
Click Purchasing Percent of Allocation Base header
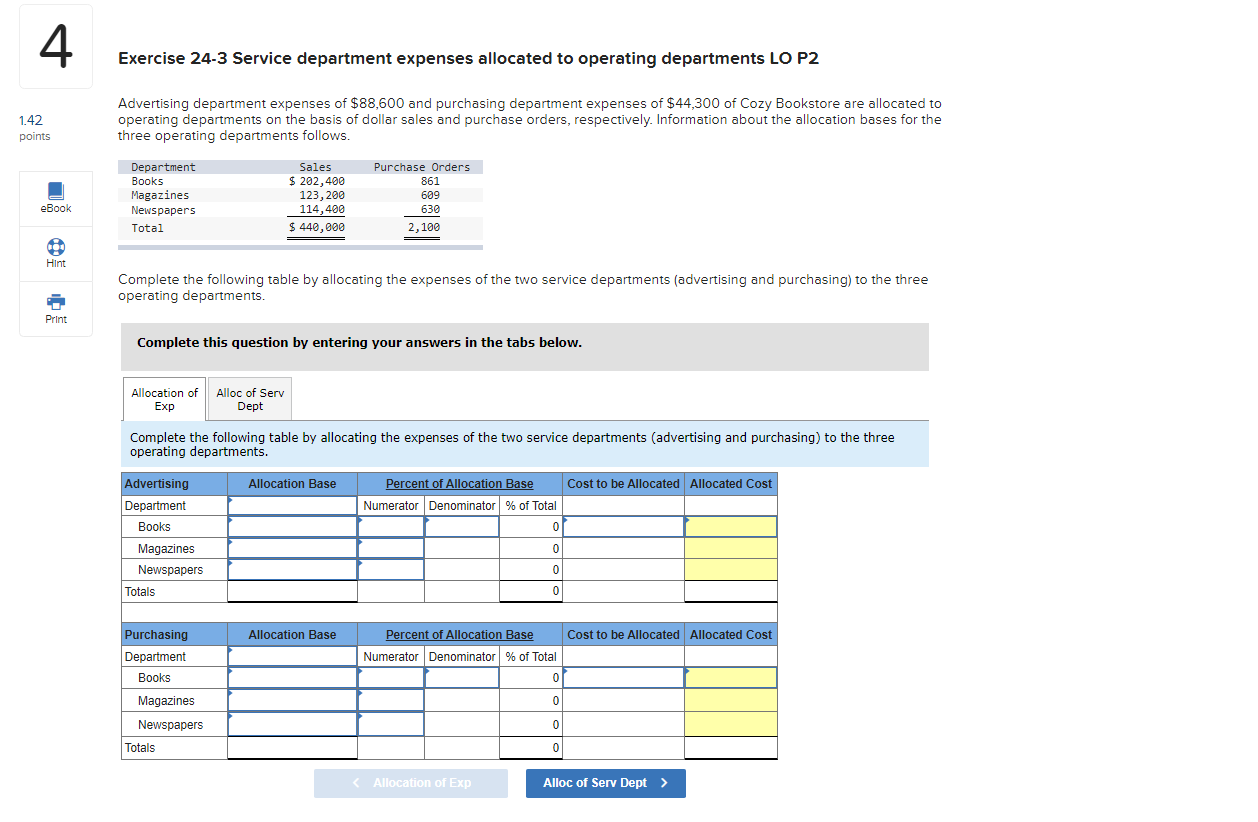(x=460, y=635)
